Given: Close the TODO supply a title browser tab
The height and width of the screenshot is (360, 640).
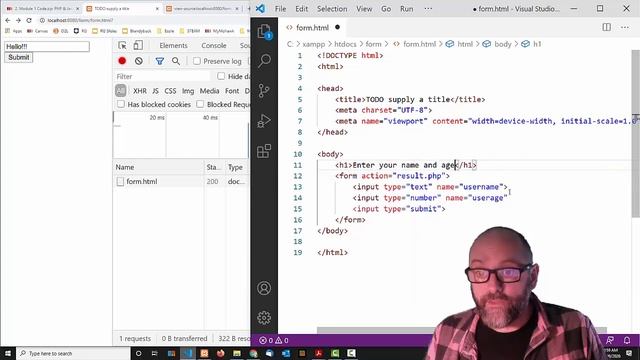Looking at the screenshot, I should tap(157, 9).
